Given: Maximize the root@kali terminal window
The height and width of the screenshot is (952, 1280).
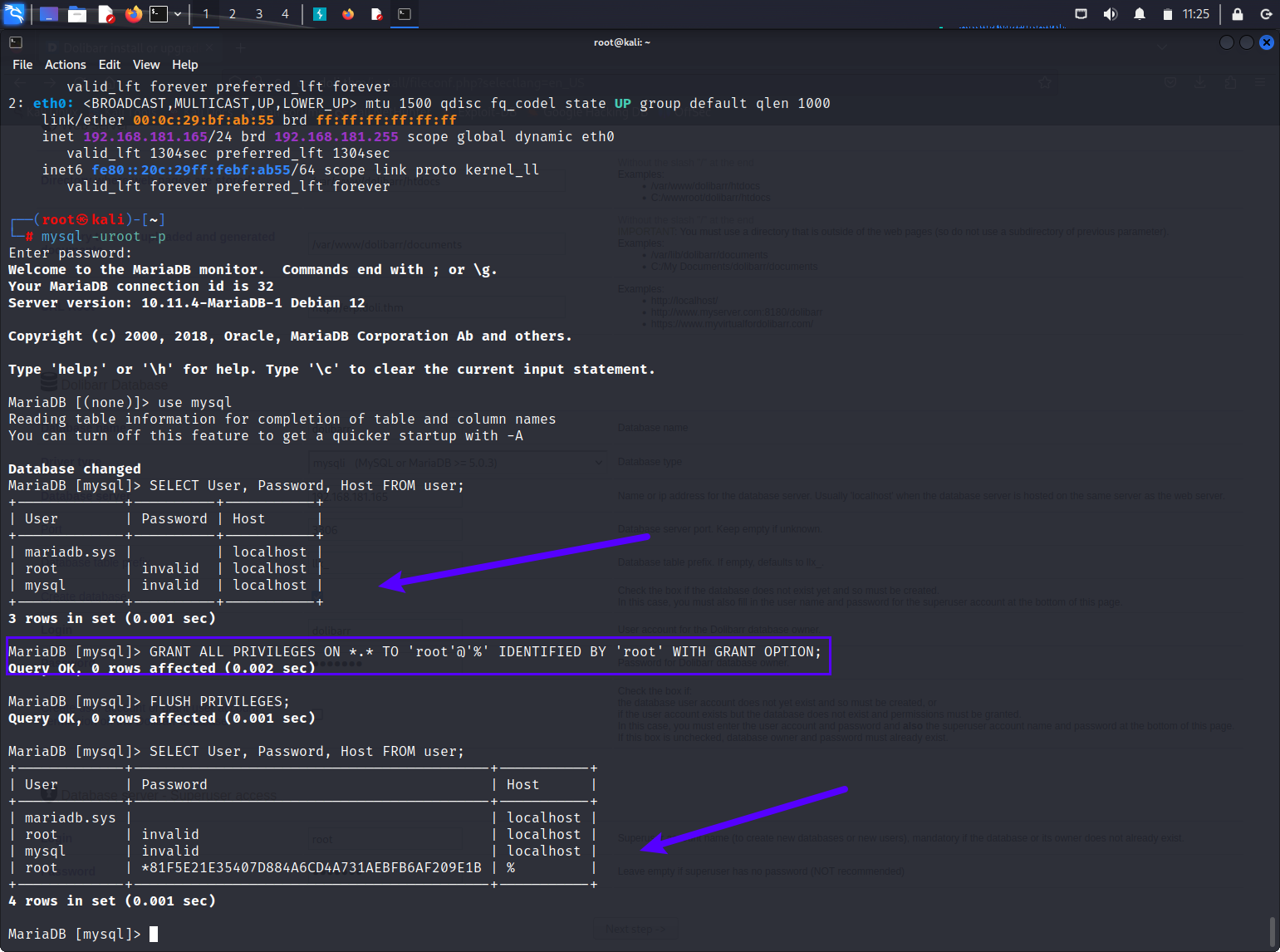Looking at the screenshot, I should (1247, 42).
